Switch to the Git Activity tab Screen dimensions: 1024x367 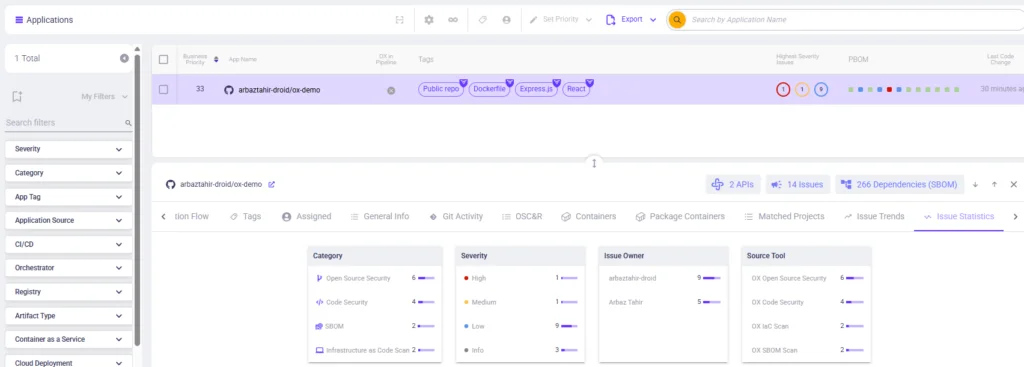coord(456,216)
